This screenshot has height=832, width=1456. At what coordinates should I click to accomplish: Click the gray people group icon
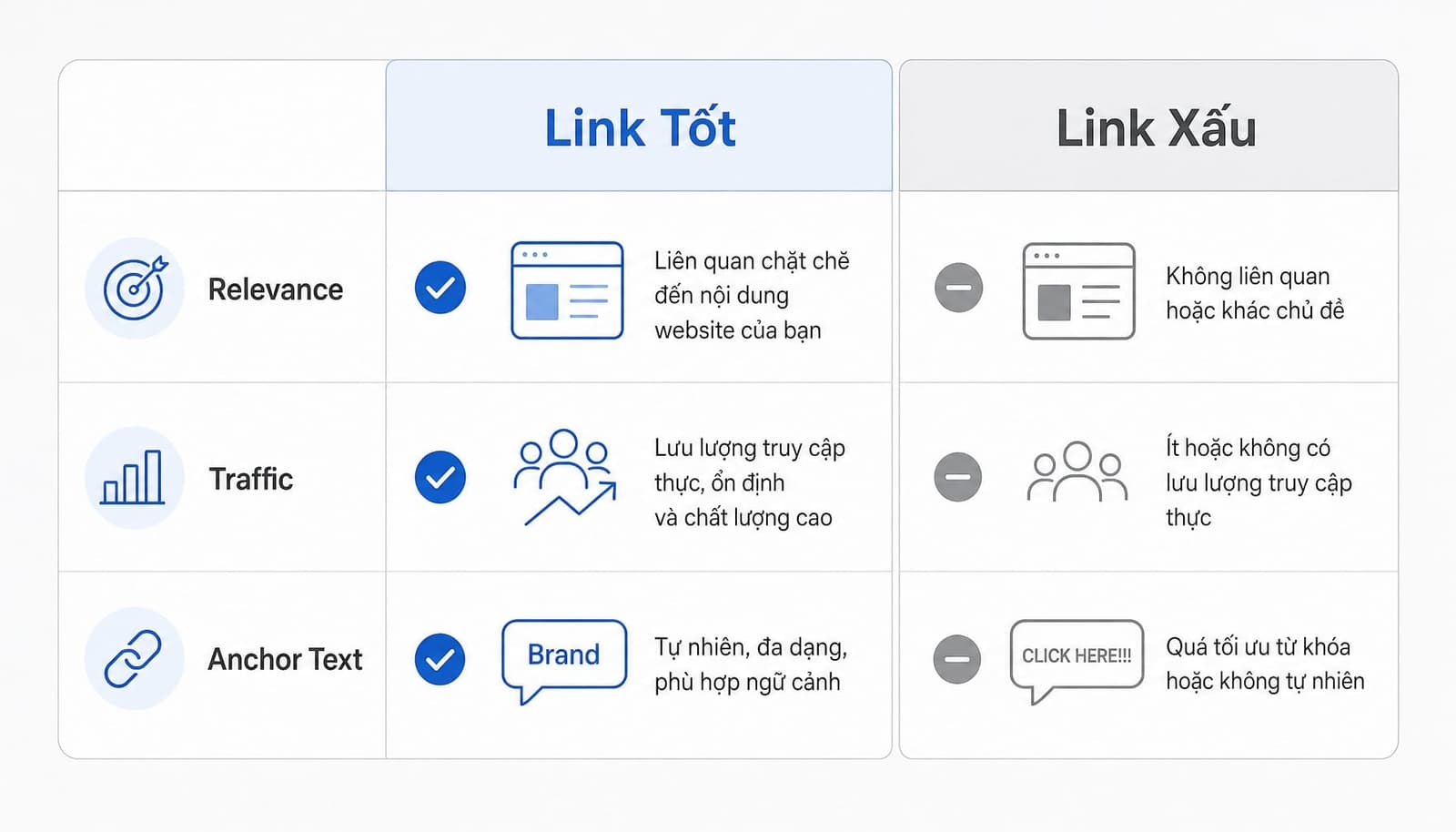pyautogui.click(x=1077, y=472)
